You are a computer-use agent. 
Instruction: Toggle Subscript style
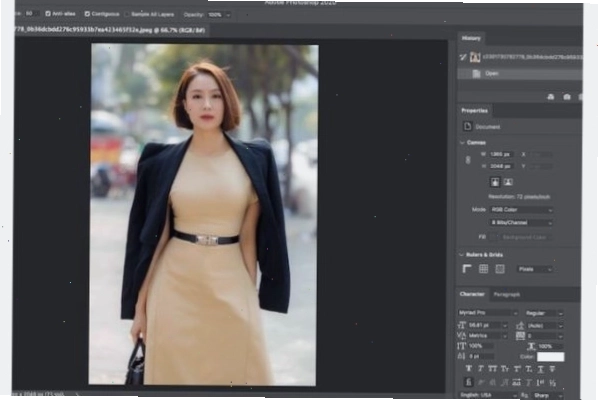pos(529,369)
